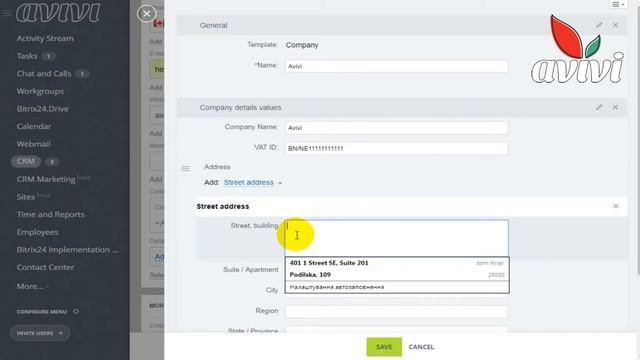Open autofill settings (Налаштування автозаповнення)
The height and width of the screenshot is (360, 640).
point(397,287)
